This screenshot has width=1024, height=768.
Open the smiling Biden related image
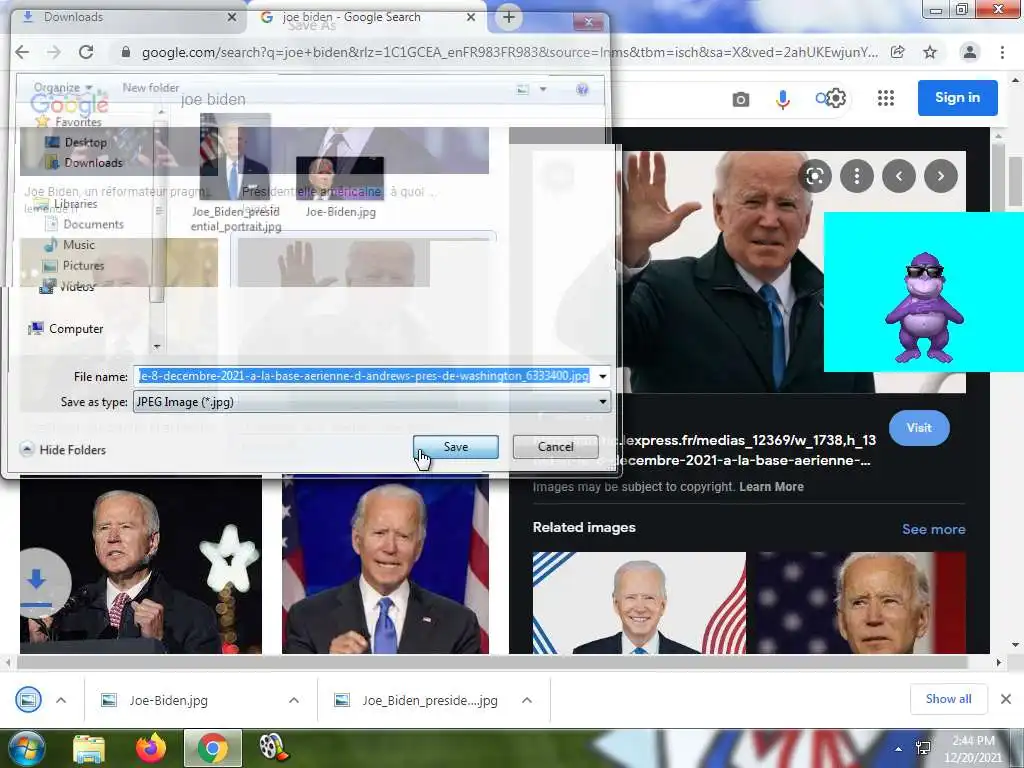(x=639, y=603)
